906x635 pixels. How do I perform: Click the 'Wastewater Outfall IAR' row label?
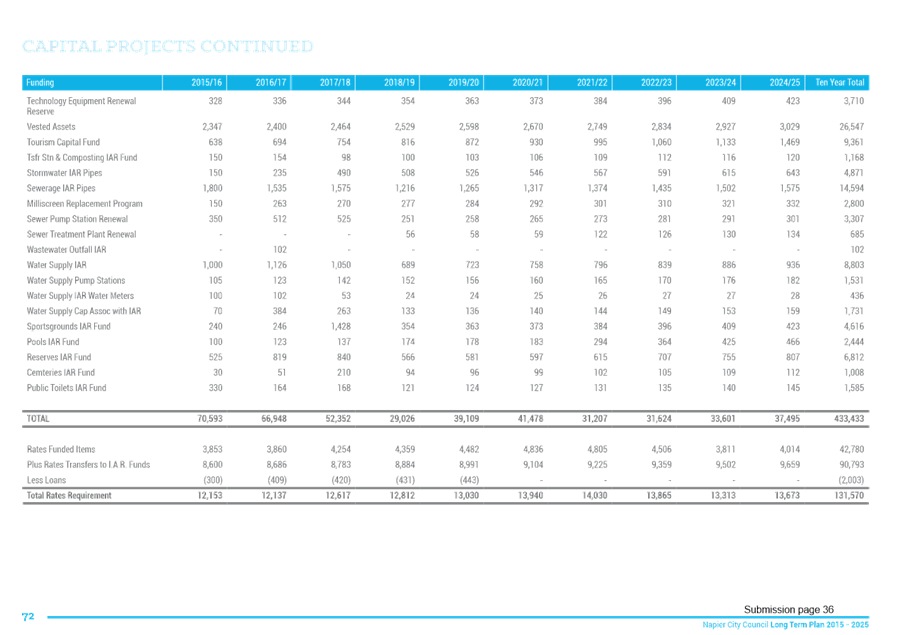click(x=66, y=250)
